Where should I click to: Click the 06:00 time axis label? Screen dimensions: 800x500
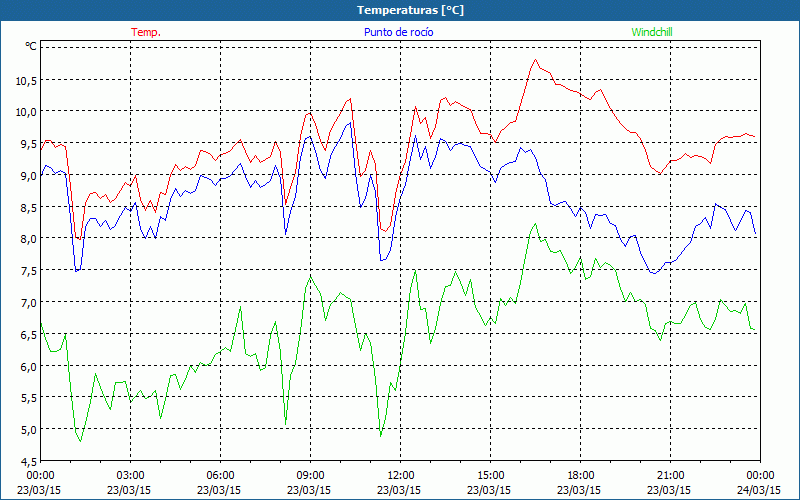point(220,476)
